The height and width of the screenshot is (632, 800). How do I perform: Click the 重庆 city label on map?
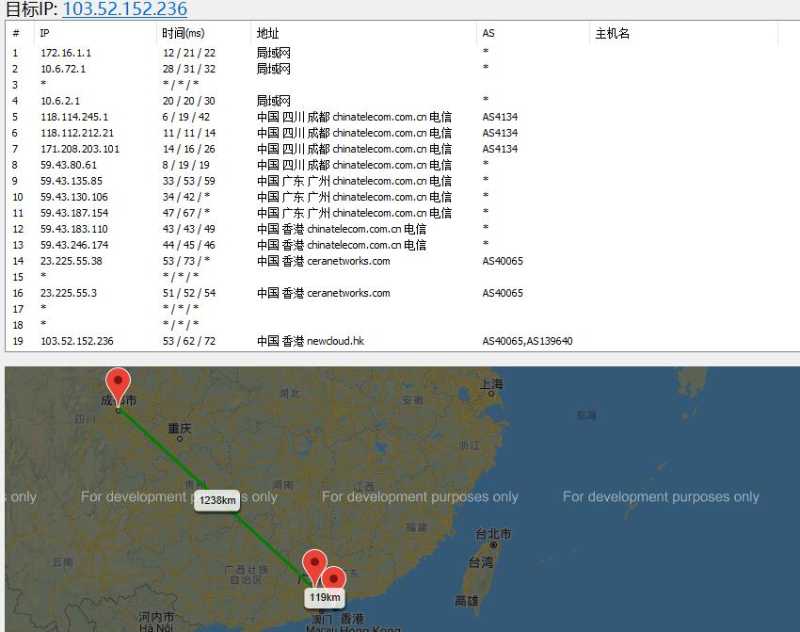[x=179, y=428]
